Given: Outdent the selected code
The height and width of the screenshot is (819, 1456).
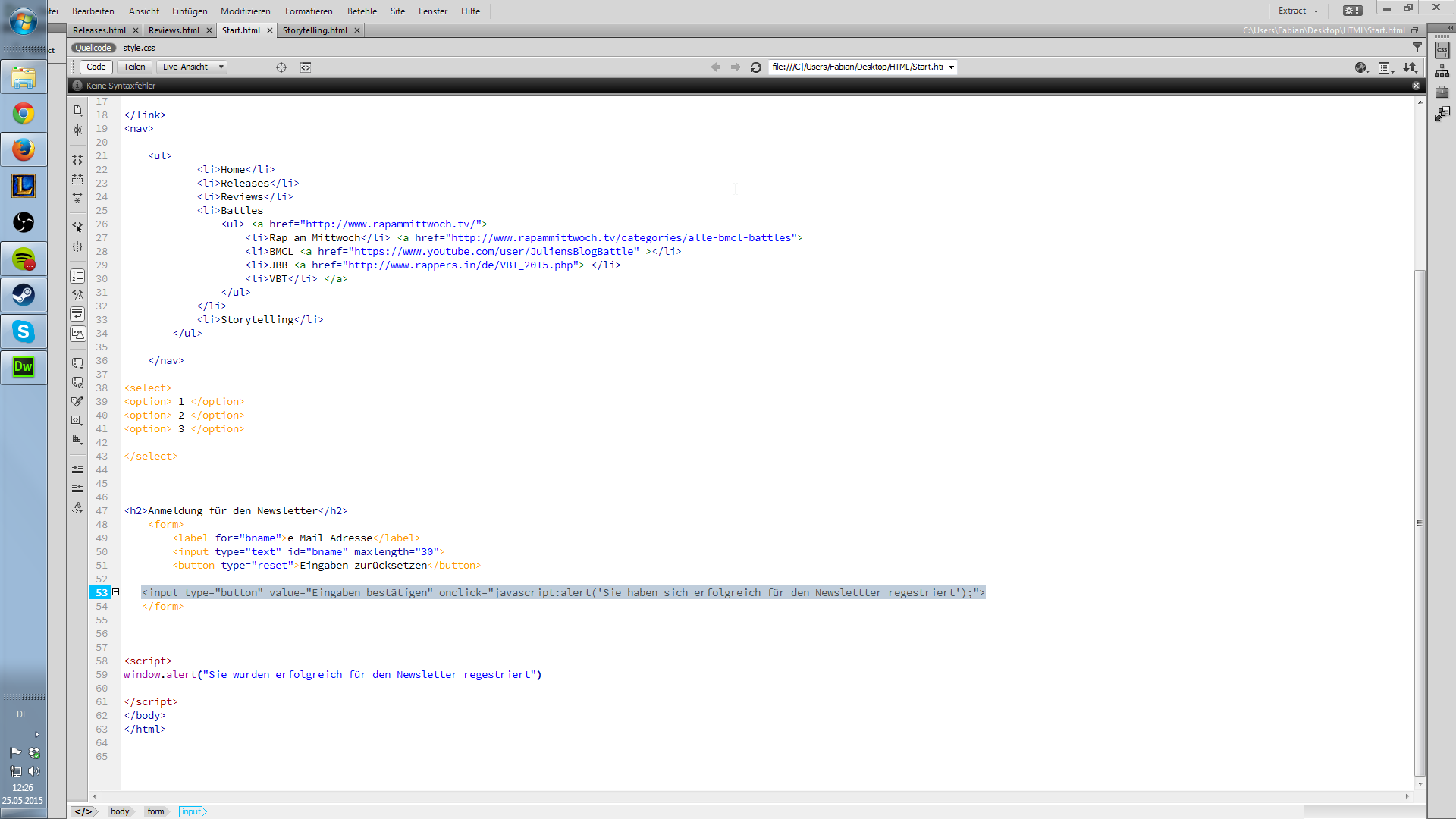Looking at the screenshot, I should (77, 488).
